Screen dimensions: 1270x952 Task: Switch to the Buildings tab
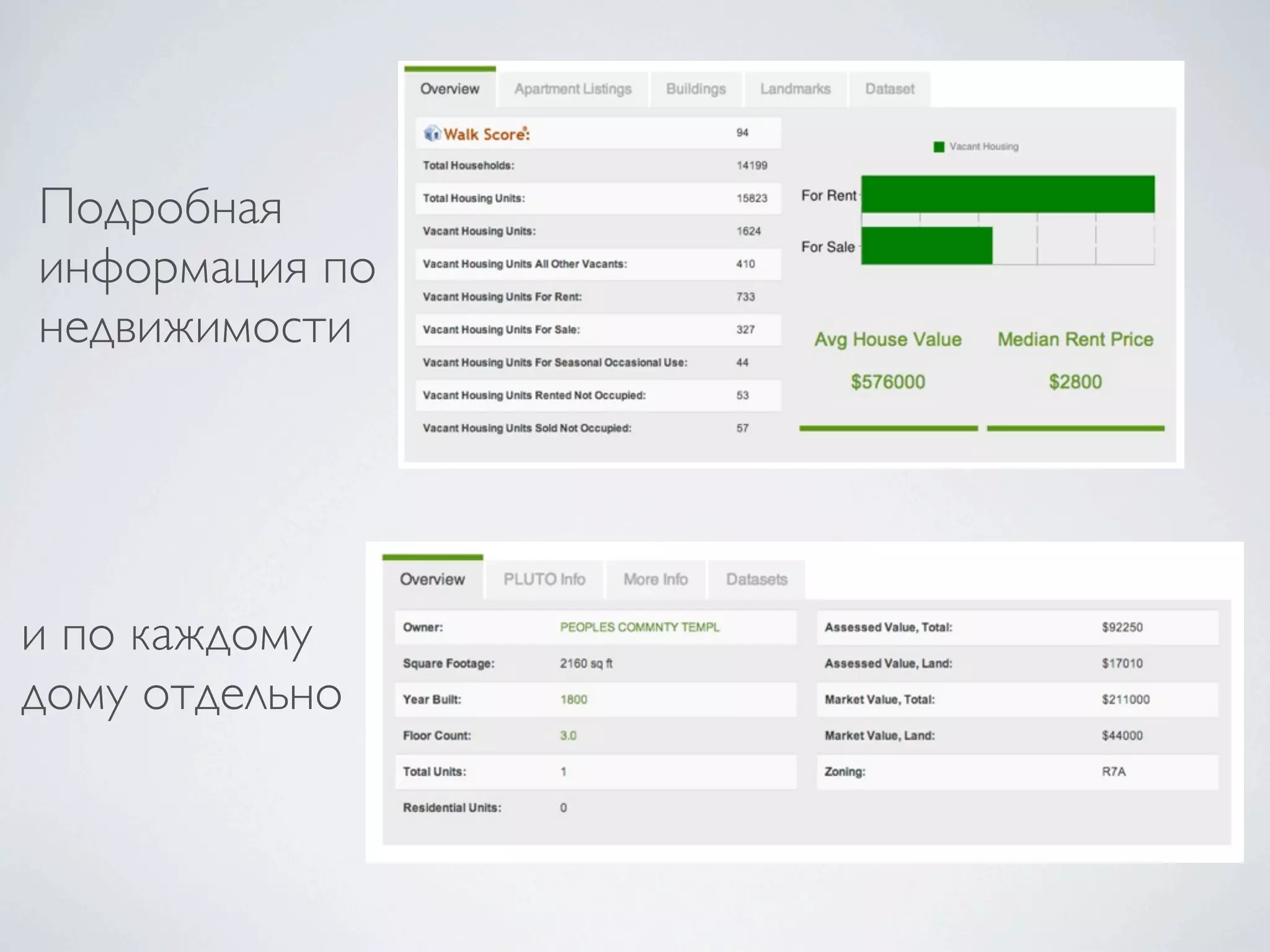click(x=696, y=89)
